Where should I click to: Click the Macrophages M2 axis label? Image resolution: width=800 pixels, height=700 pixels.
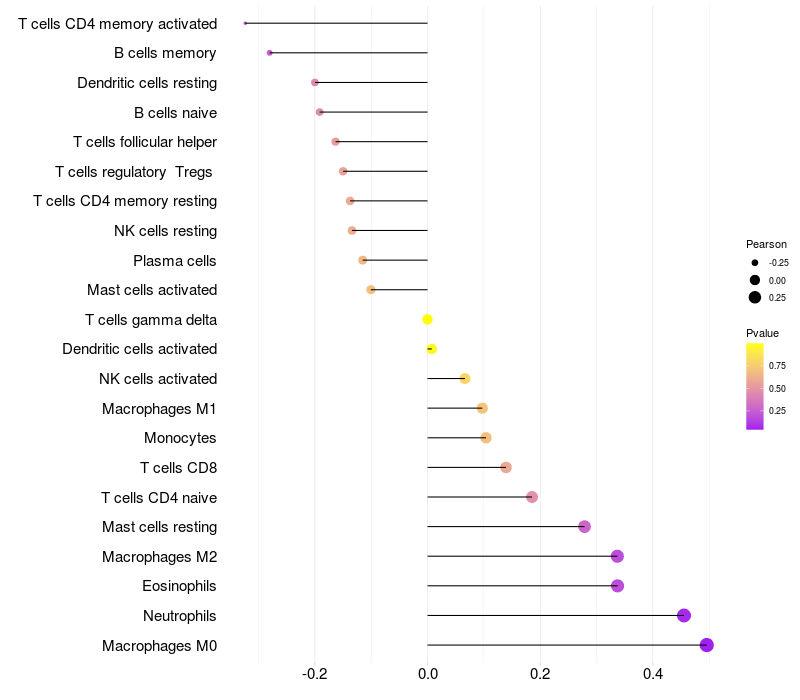[x=159, y=557]
